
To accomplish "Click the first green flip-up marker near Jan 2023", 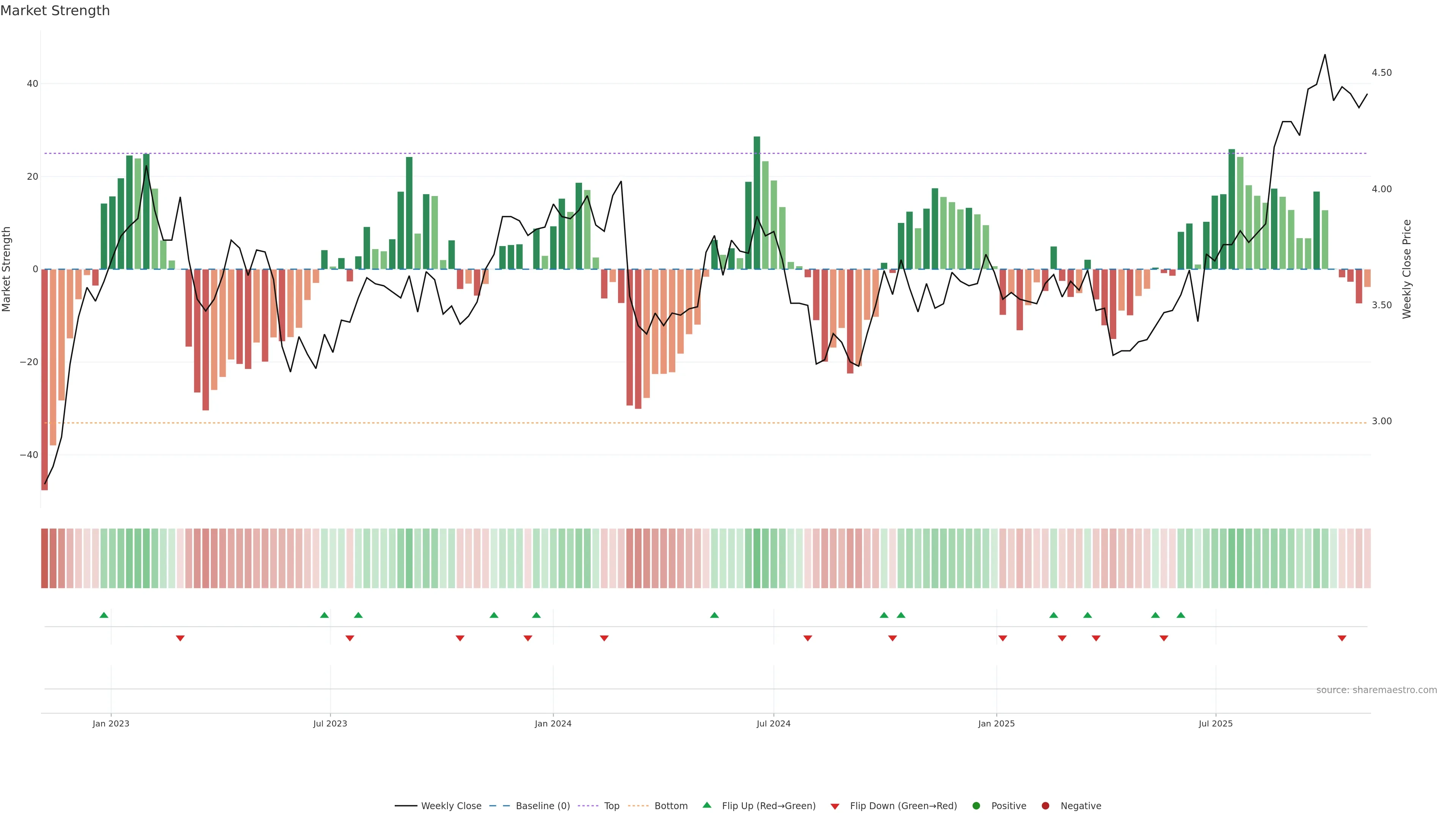I will 104,615.
